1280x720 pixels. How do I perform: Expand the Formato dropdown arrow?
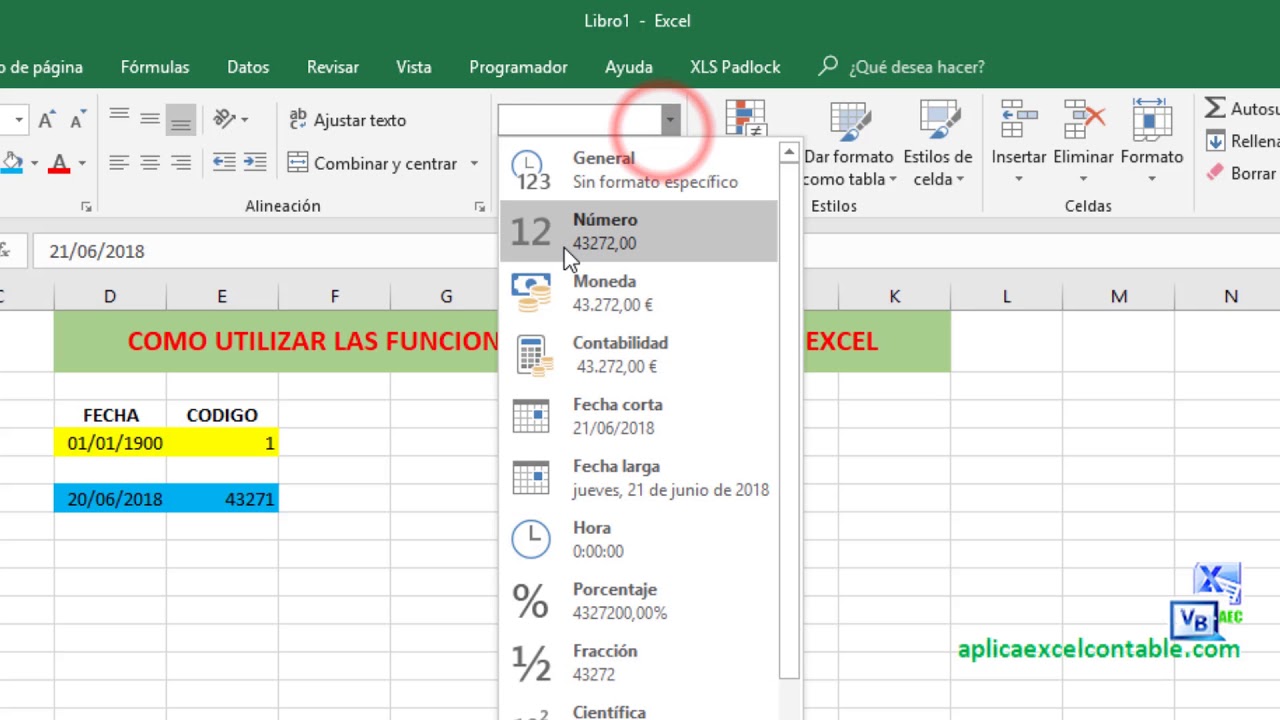click(x=1152, y=179)
